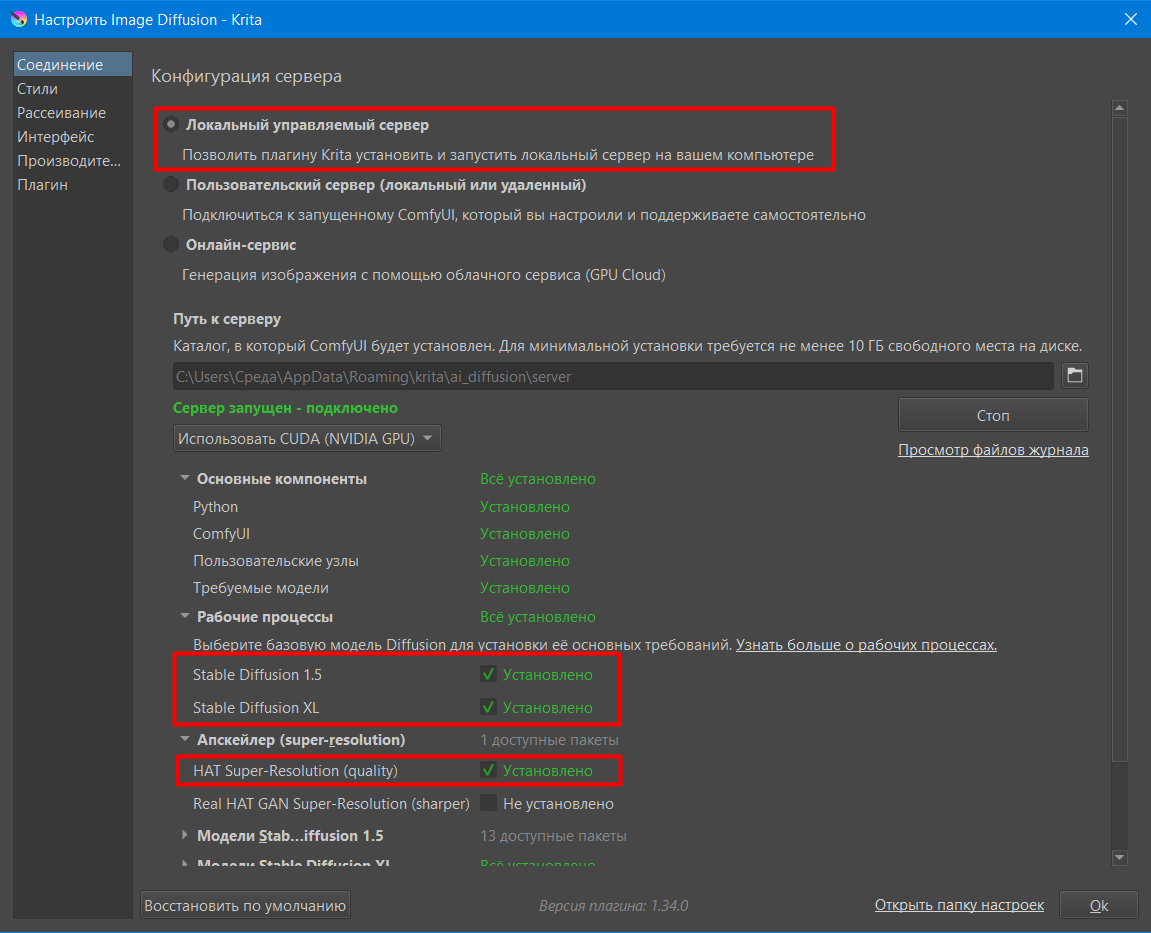Image resolution: width=1151 pixels, height=933 pixels.
Task: Uncheck HAT Super-Resolution (quality) checkbox
Action: coord(489,771)
